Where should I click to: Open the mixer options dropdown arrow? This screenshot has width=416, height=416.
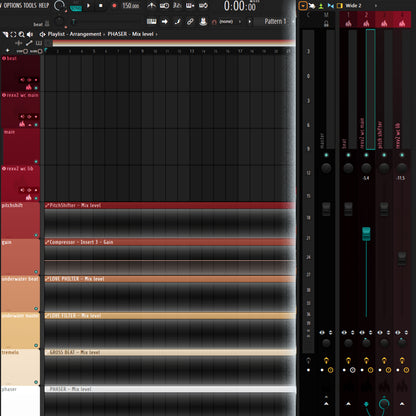coord(303,6)
